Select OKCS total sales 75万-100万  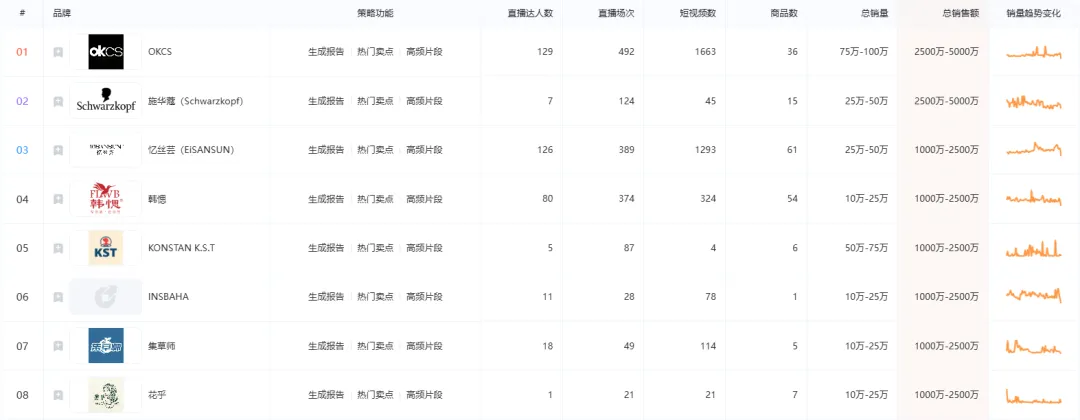click(x=864, y=52)
